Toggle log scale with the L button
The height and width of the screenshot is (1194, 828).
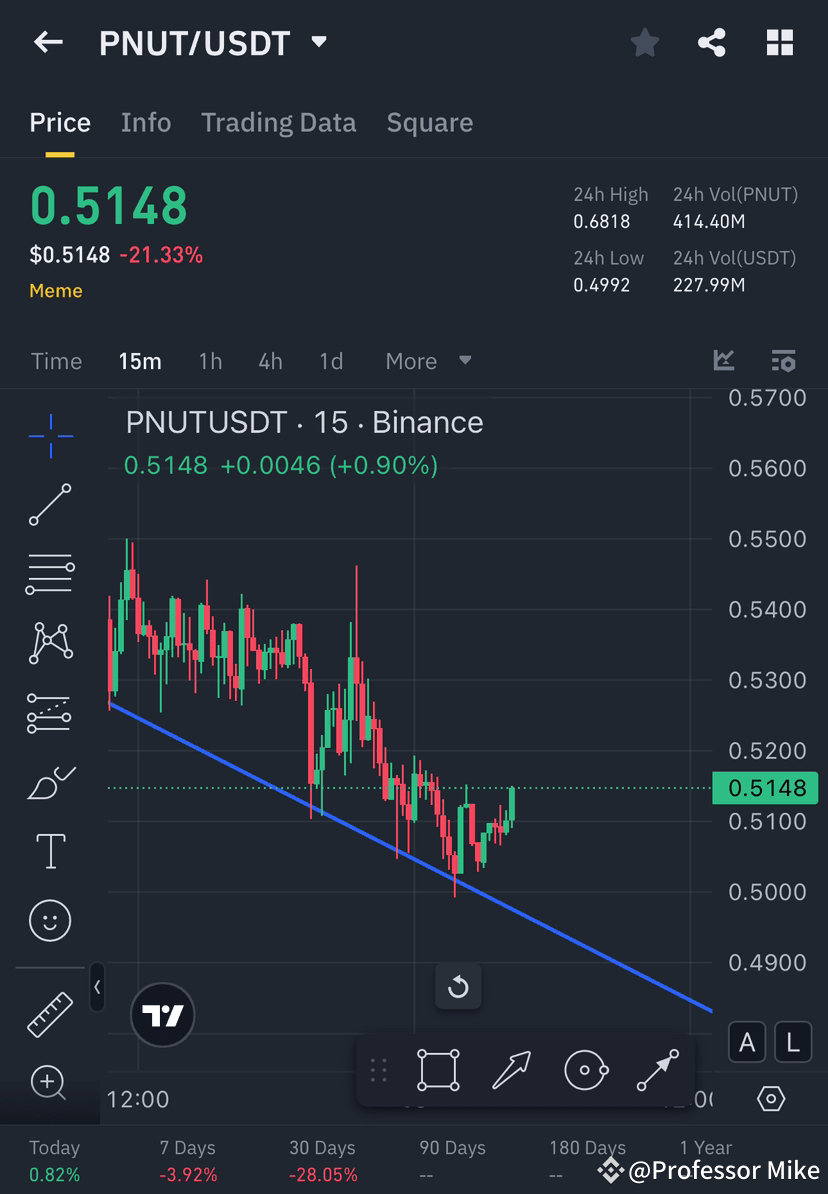coord(792,1042)
